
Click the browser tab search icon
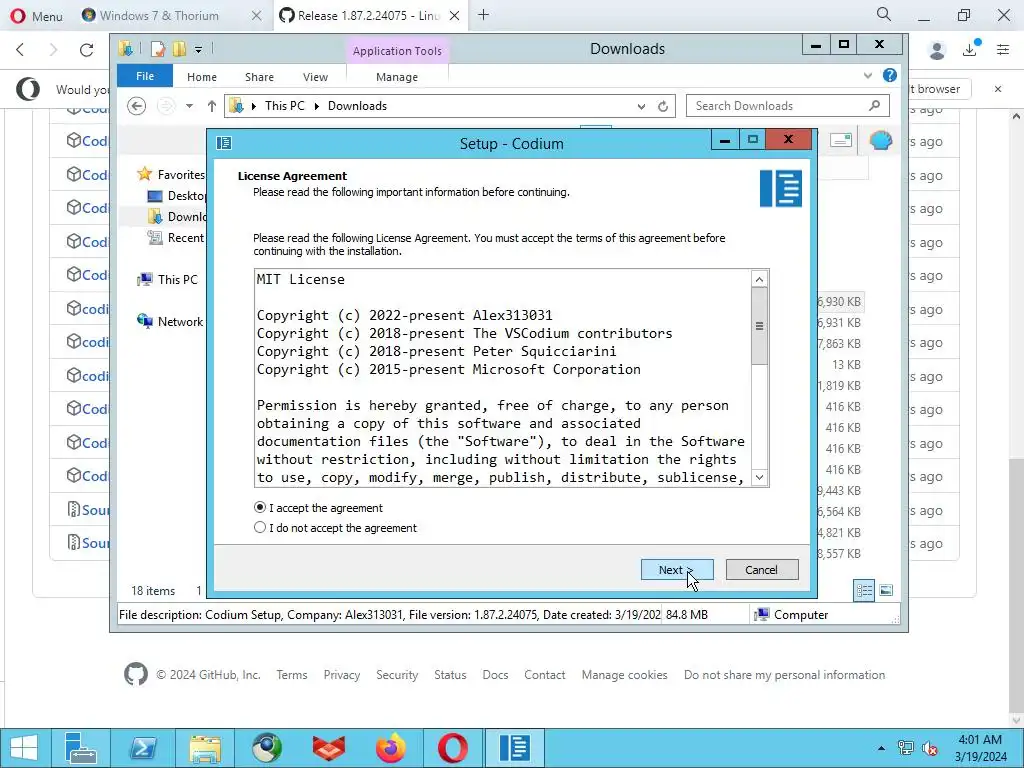(x=884, y=14)
